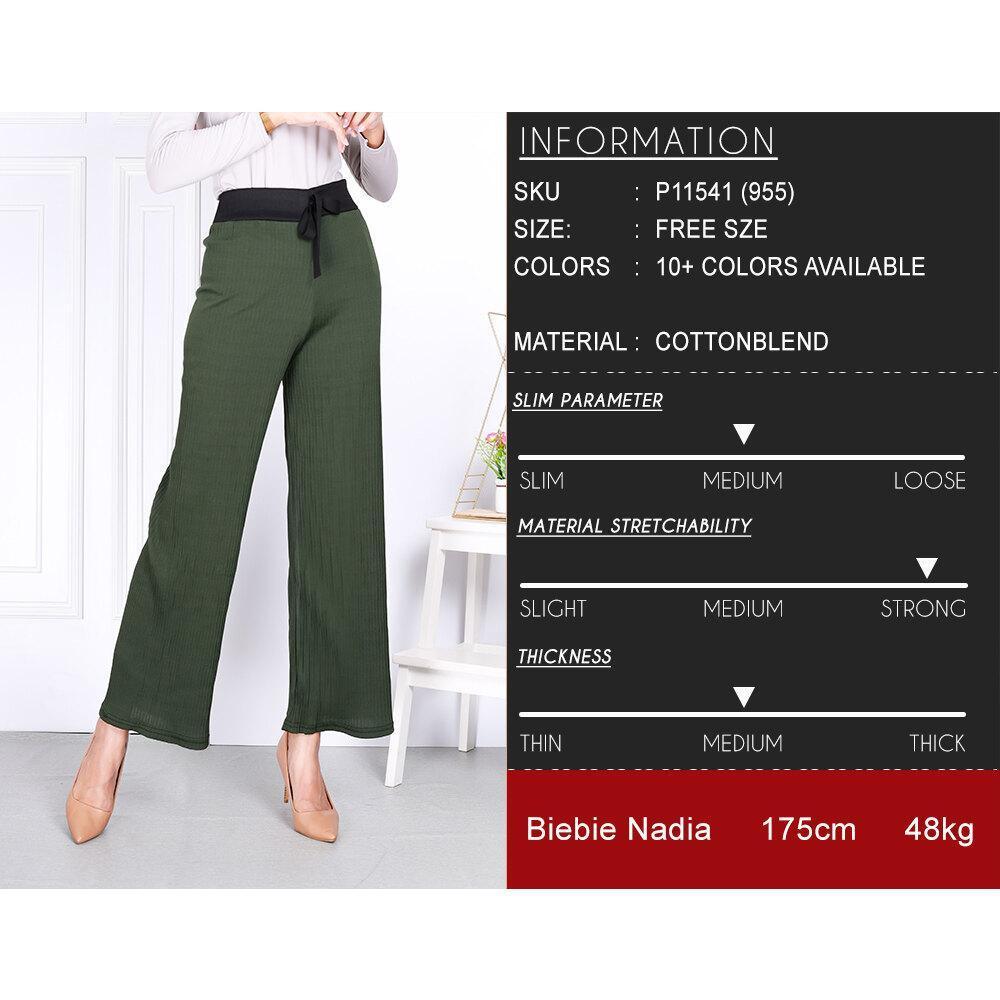Click the Thickness triangle marker

pos(744,697)
